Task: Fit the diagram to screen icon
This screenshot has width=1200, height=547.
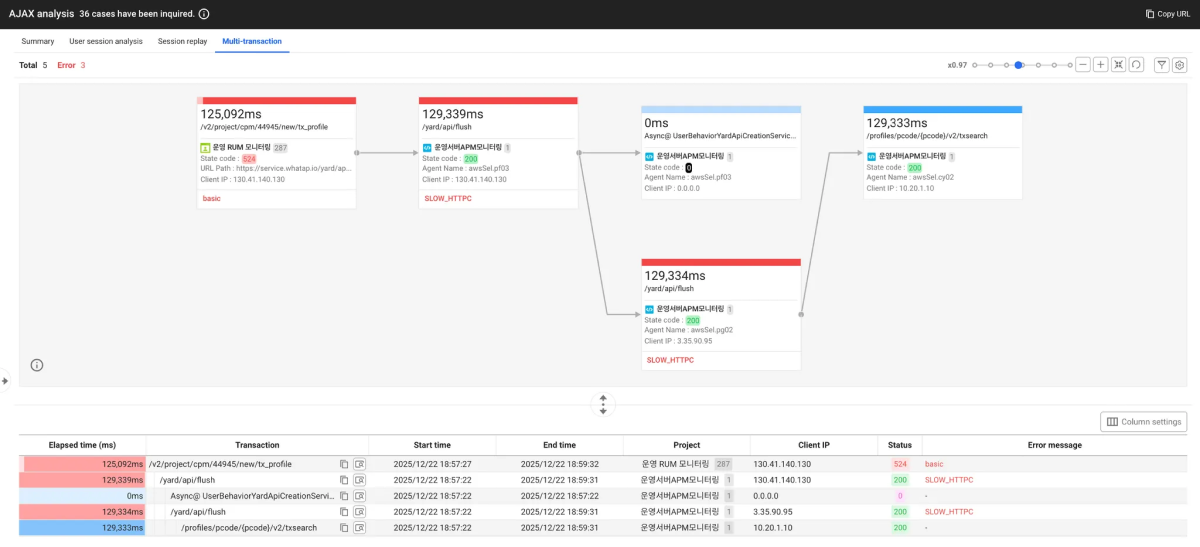Action: (1119, 65)
